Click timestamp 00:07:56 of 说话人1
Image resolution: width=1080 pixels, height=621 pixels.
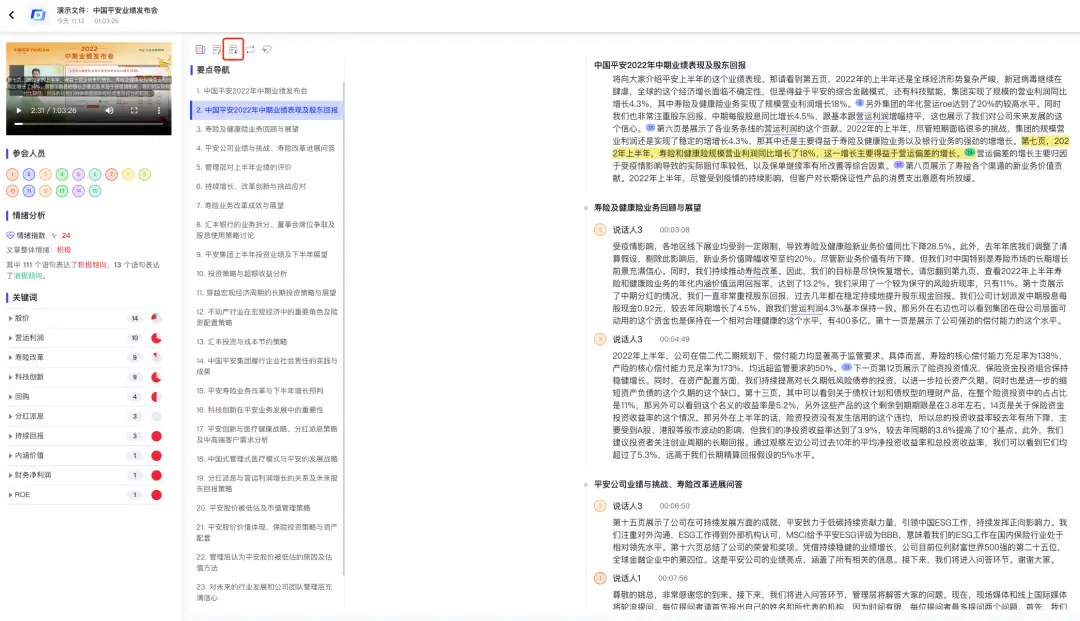tap(672, 578)
